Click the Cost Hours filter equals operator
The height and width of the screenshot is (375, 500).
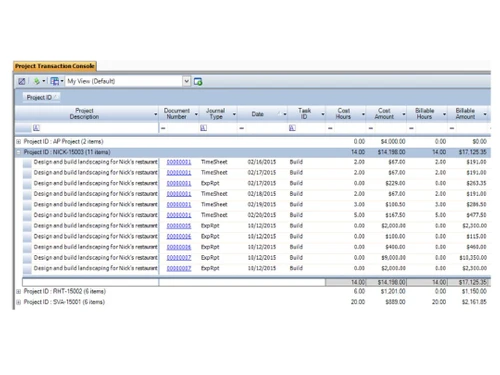[x=330, y=128]
